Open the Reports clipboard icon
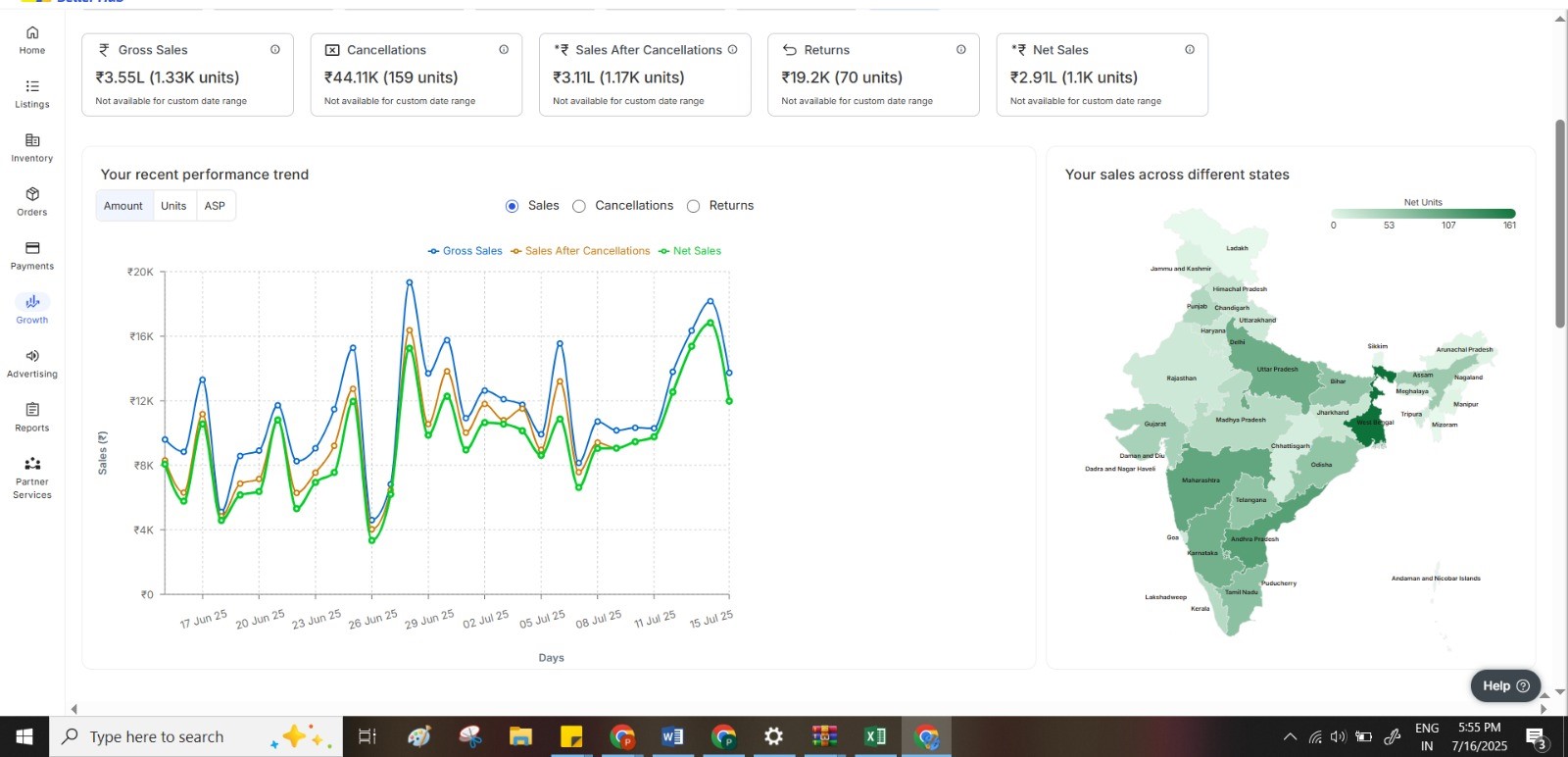This screenshot has height=757, width=1568. click(x=32, y=411)
